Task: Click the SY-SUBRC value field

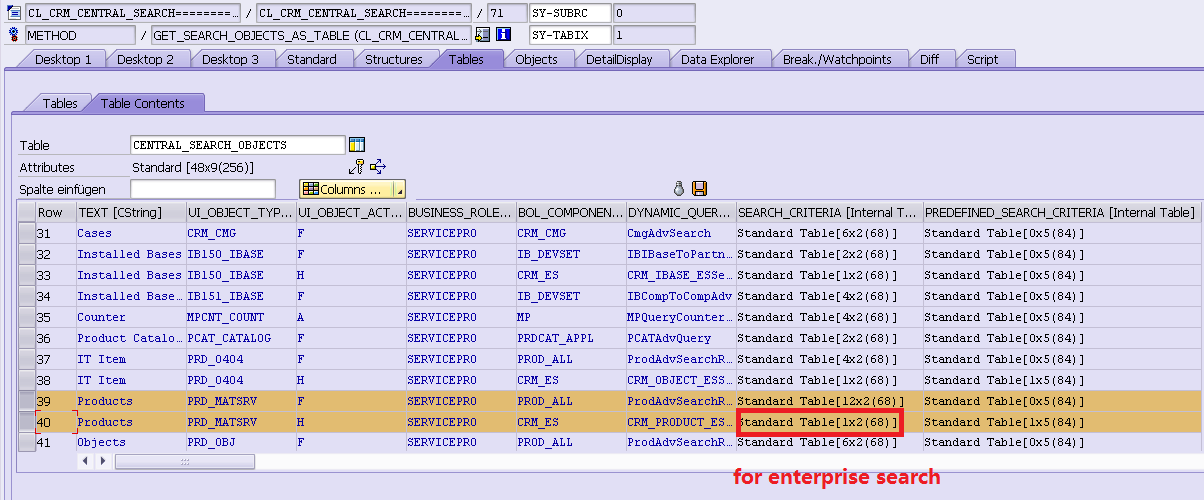Action: [654, 13]
